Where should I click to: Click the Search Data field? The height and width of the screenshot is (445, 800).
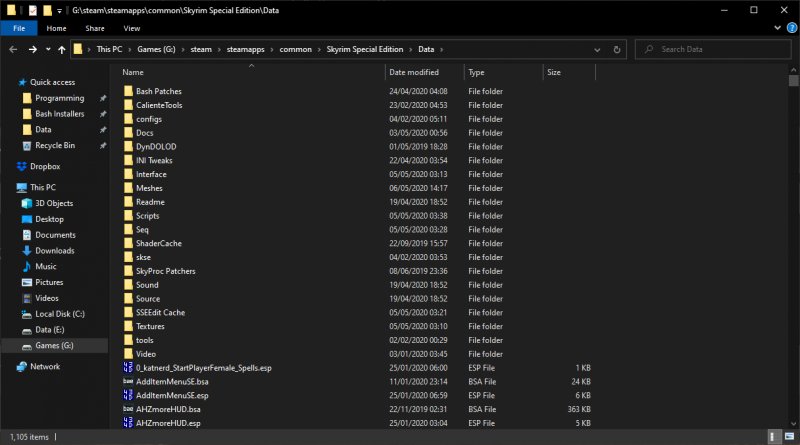click(713, 50)
